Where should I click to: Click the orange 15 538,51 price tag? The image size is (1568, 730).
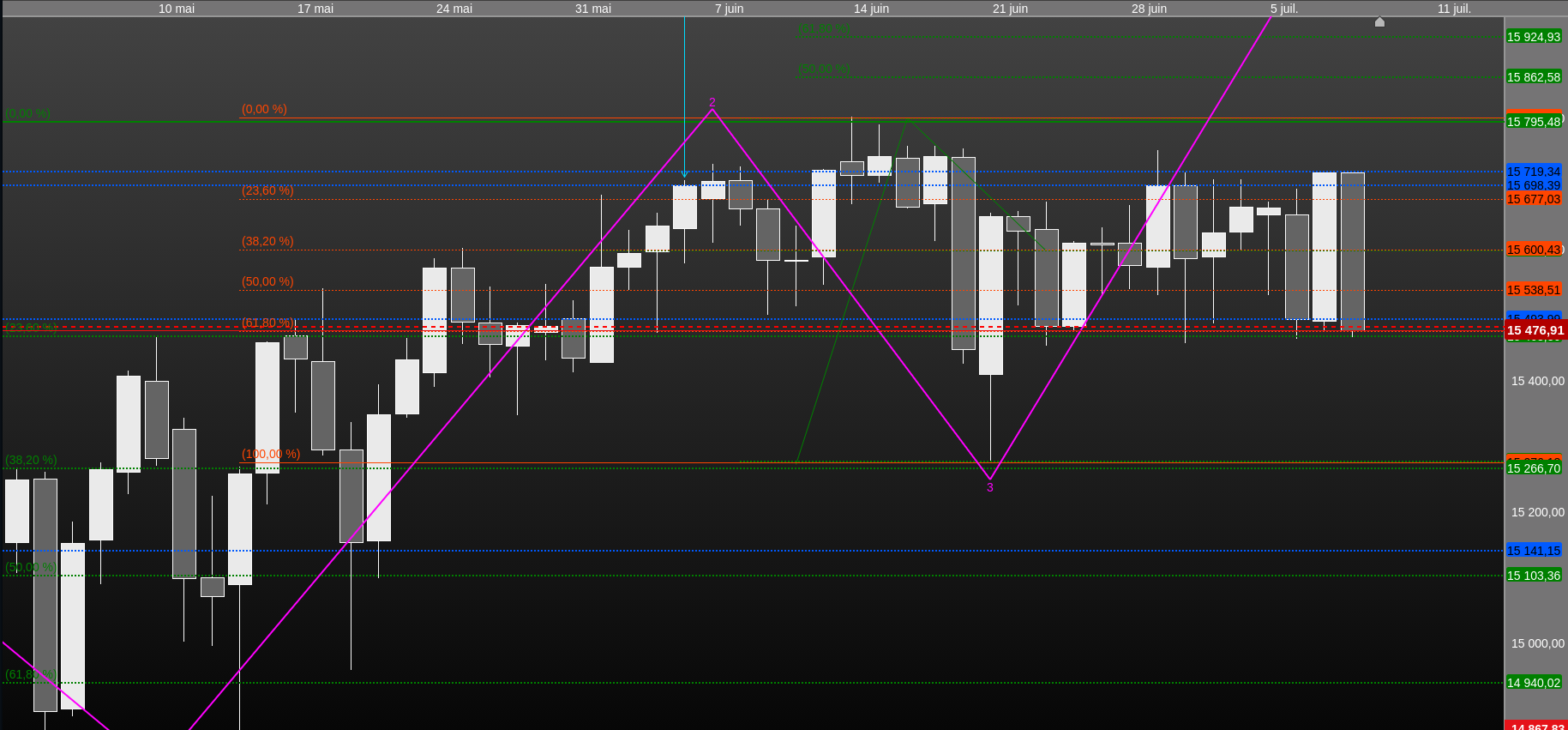[x=1534, y=290]
